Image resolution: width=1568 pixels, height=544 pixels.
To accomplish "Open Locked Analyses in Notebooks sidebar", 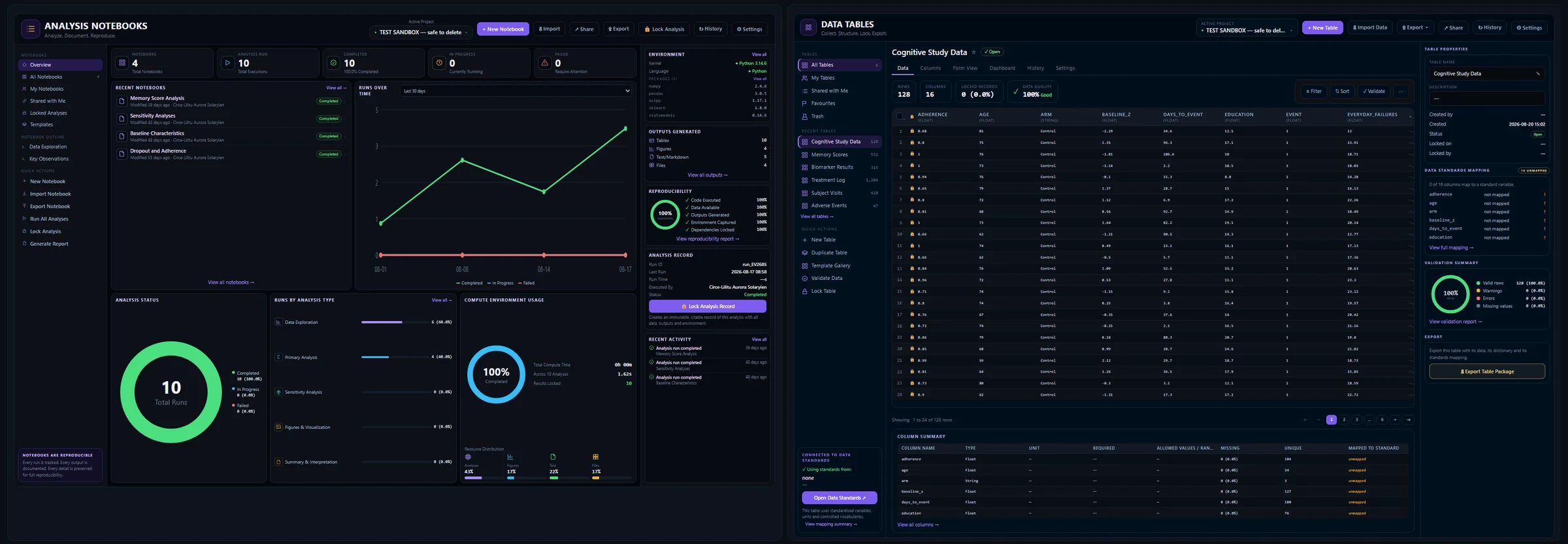I will coord(60,113).
